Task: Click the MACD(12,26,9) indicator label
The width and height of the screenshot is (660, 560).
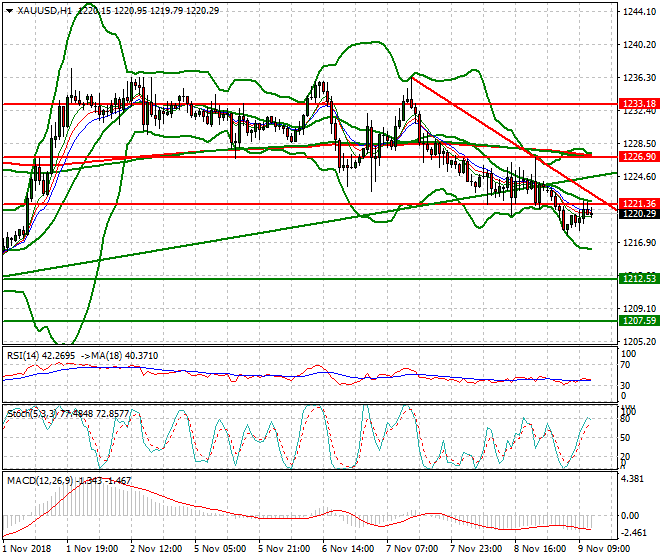Action: pos(38,481)
